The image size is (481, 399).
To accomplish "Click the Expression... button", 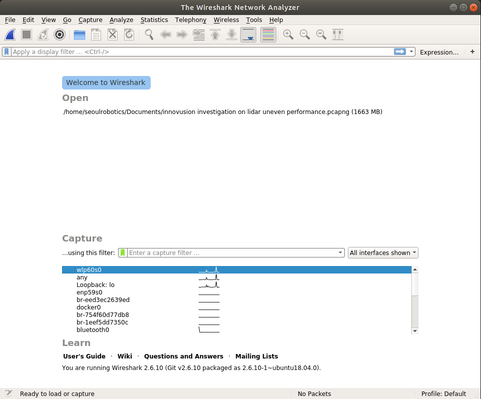I will click(x=439, y=52).
